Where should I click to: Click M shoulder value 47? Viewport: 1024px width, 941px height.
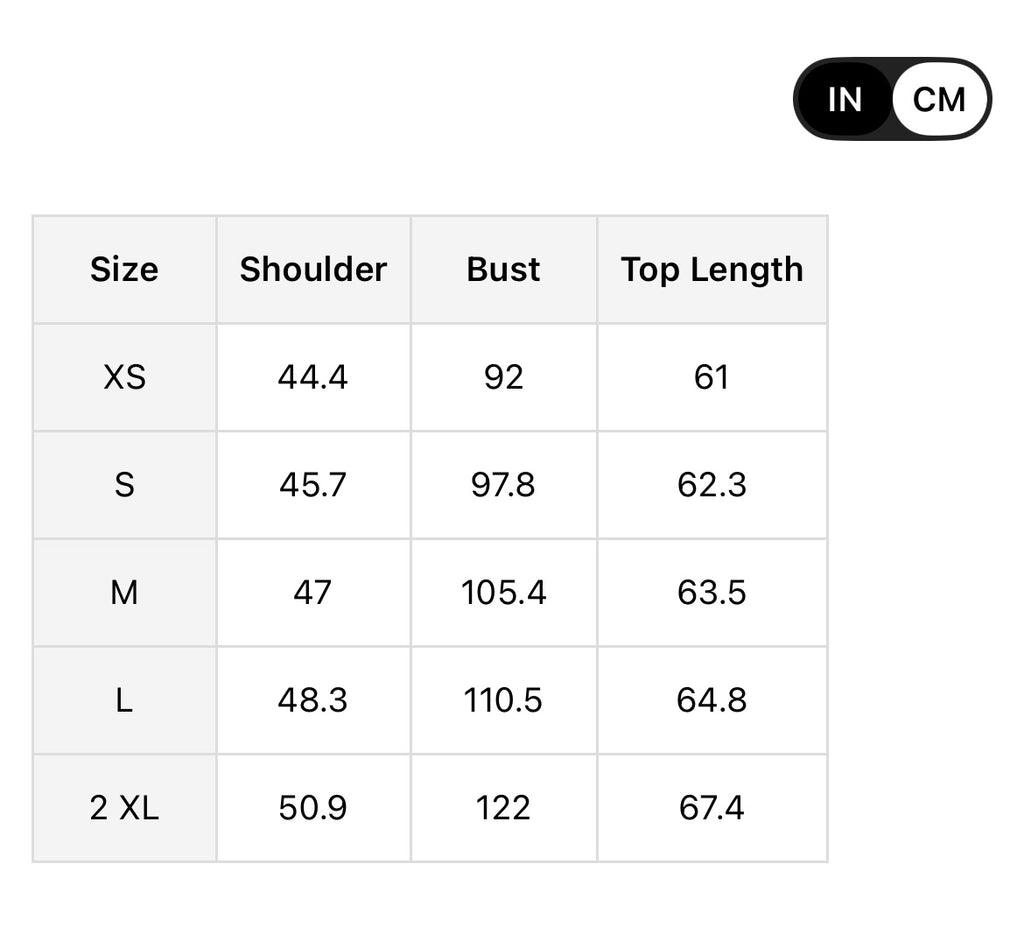(x=313, y=593)
